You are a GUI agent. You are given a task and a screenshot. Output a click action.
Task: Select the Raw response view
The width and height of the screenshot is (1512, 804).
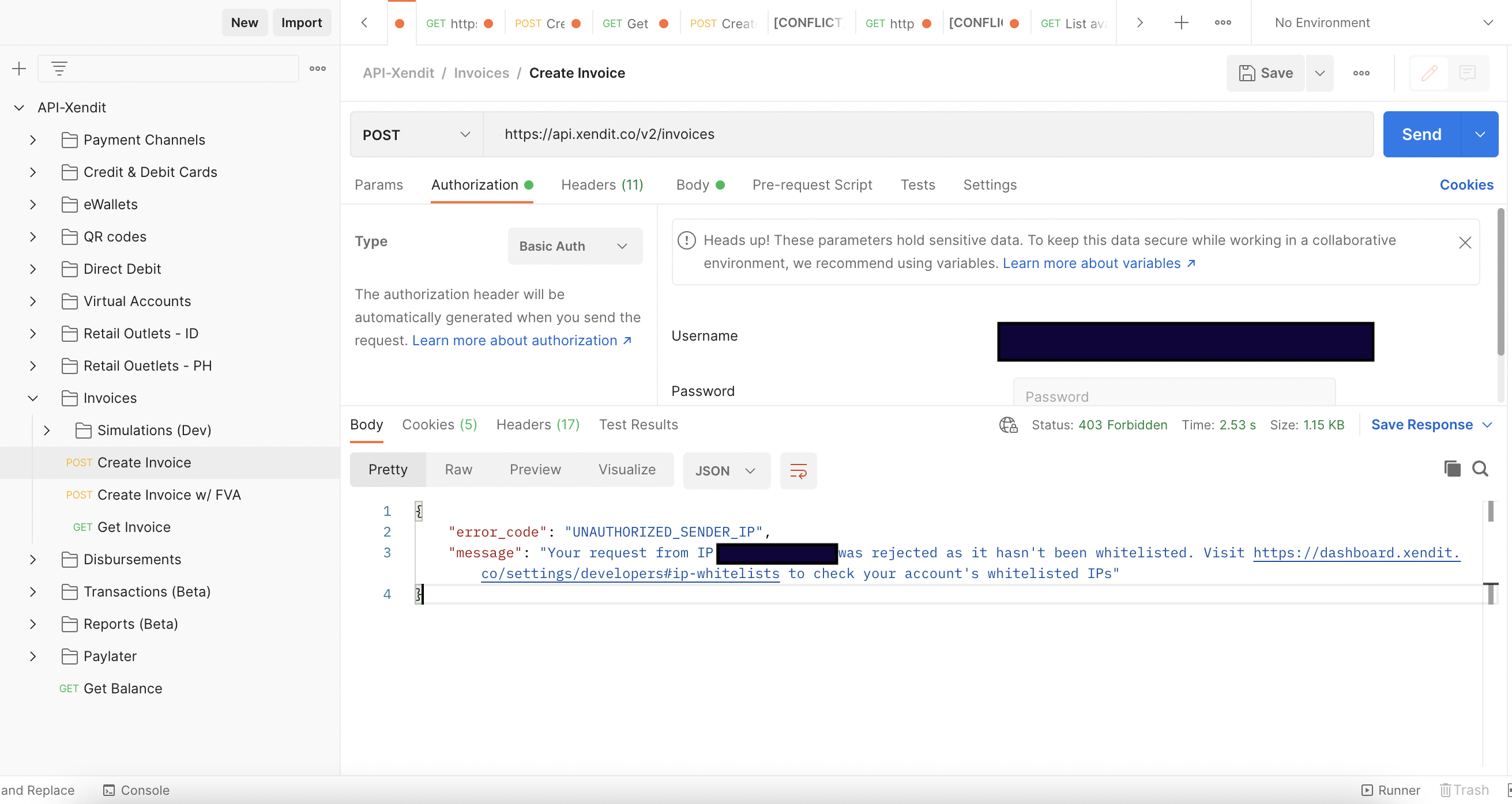click(458, 470)
